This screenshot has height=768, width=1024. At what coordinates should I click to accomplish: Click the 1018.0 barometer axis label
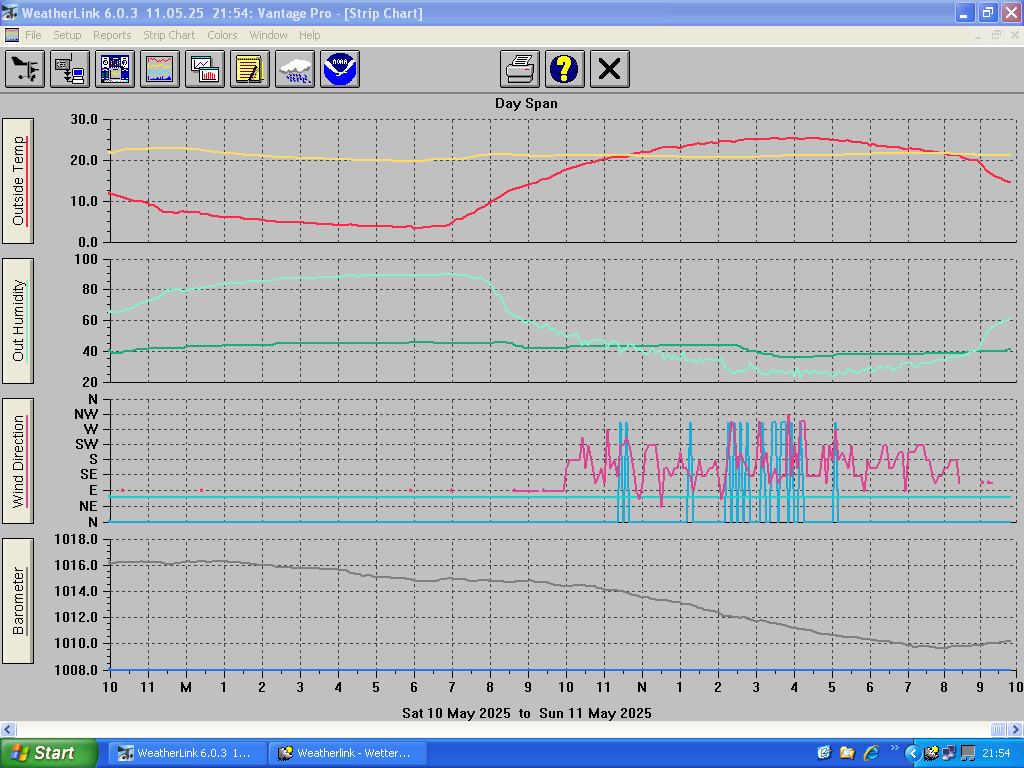tap(76, 539)
